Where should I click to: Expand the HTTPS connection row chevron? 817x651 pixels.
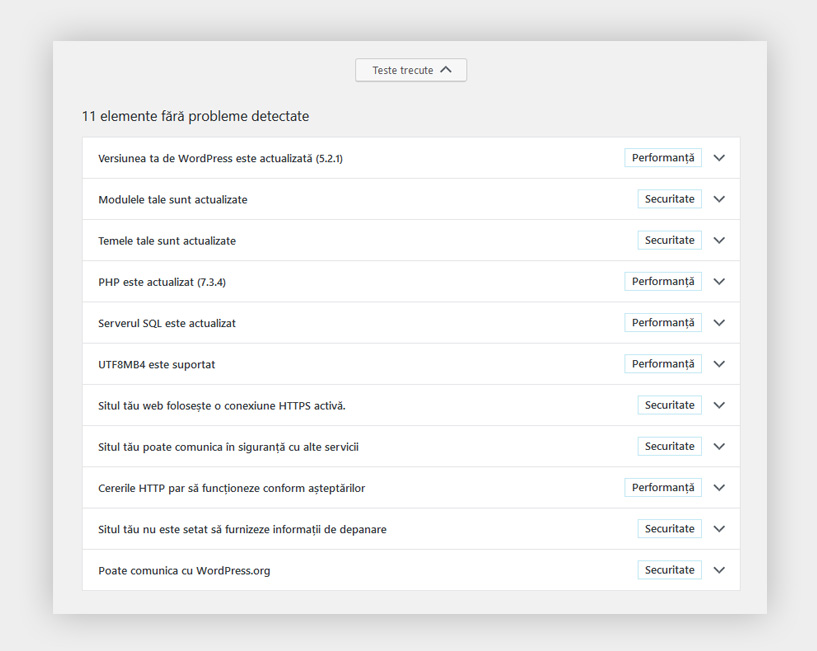click(x=719, y=405)
